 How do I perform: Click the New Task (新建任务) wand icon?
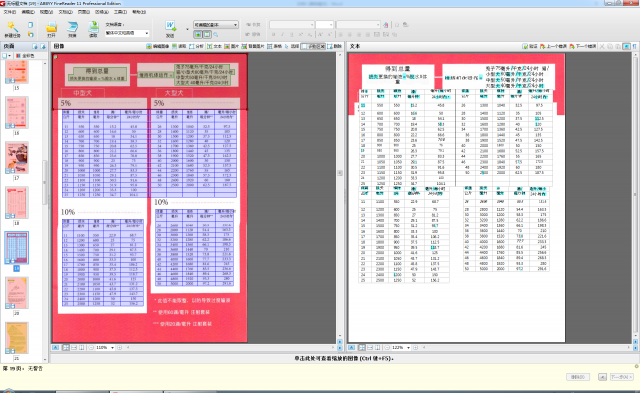coord(12,27)
